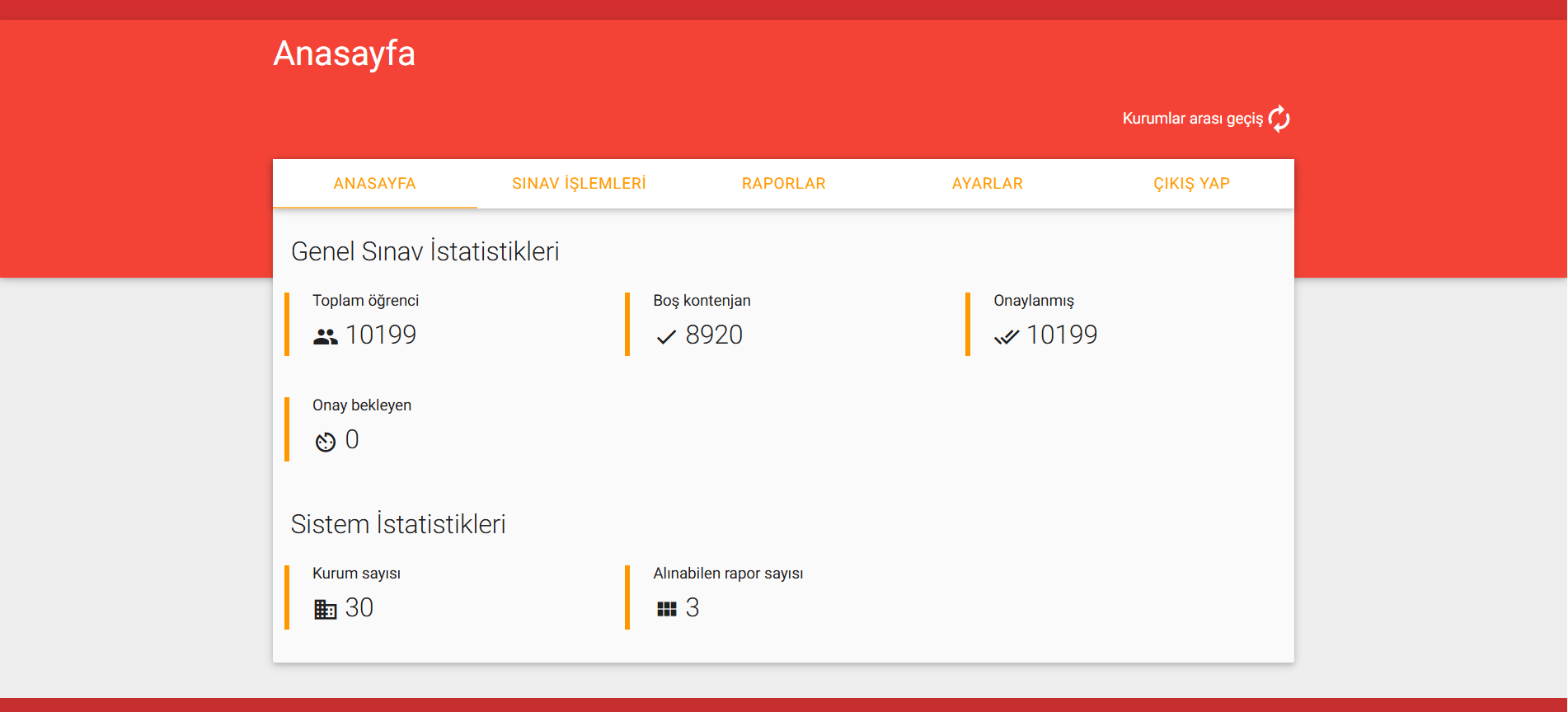Open the ANASAYFA tab
Screen dimensions: 1568x712
(374, 184)
